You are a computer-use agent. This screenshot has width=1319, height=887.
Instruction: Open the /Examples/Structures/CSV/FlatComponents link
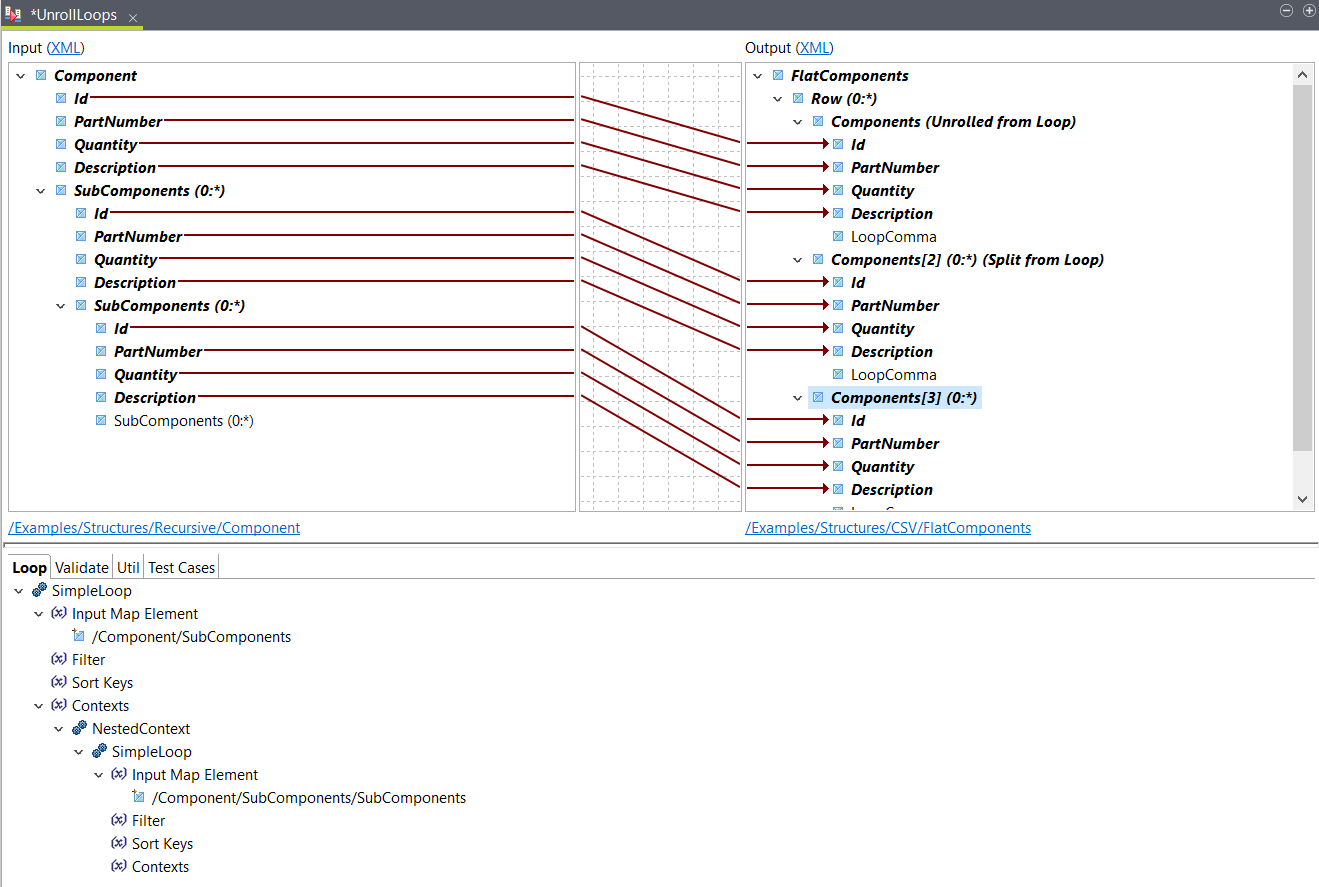[x=888, y=528]
